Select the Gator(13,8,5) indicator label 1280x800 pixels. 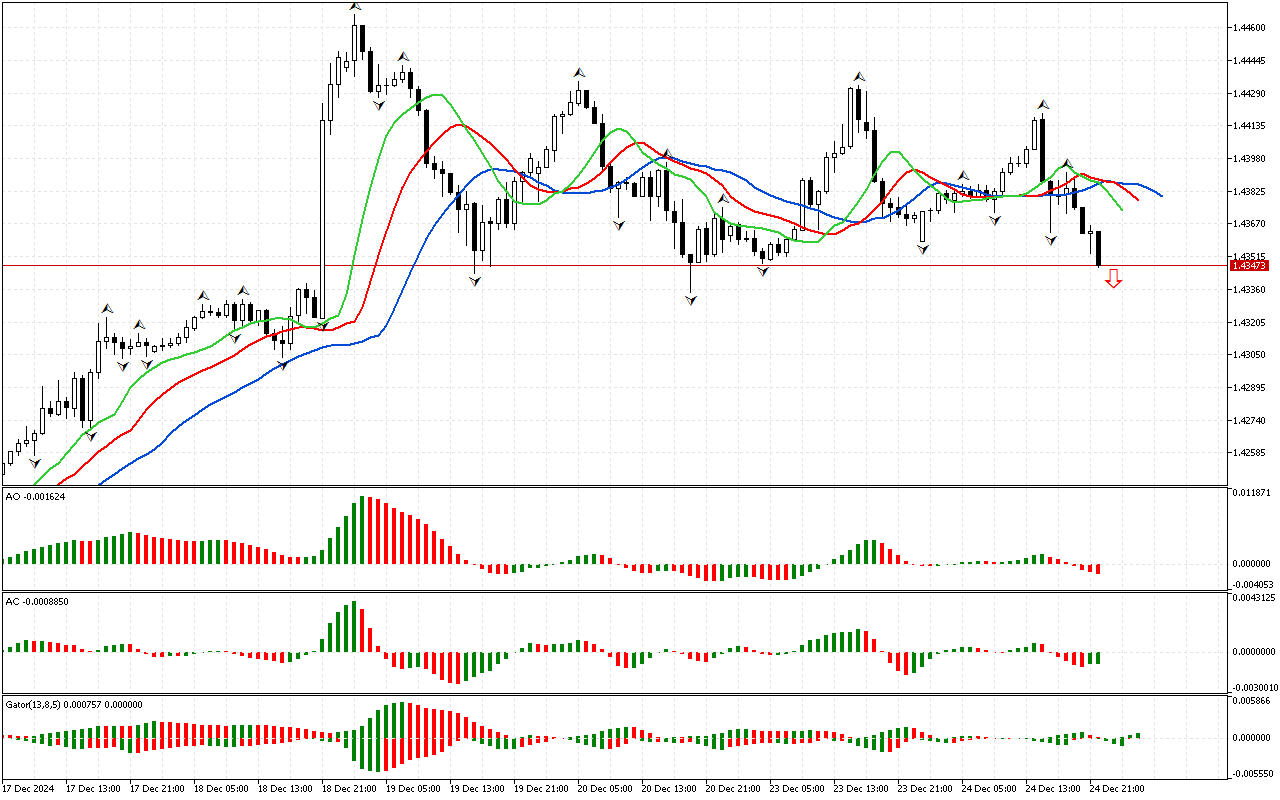(x=74, y=704)
